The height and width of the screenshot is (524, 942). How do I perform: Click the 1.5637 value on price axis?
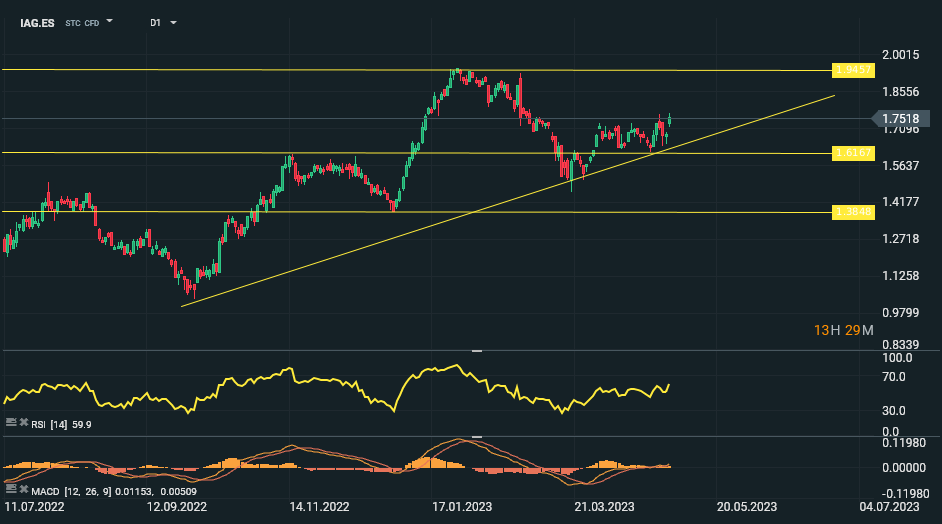click(901, 165)
